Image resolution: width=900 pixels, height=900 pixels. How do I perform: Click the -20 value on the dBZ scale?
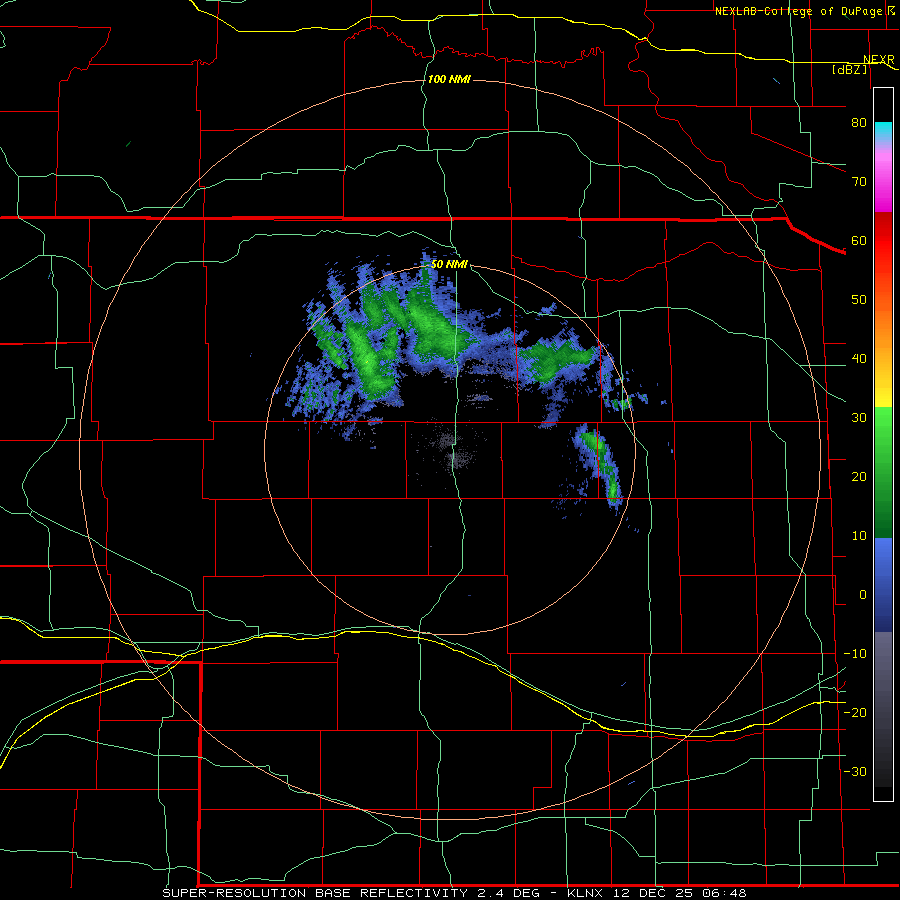[855, 713]
